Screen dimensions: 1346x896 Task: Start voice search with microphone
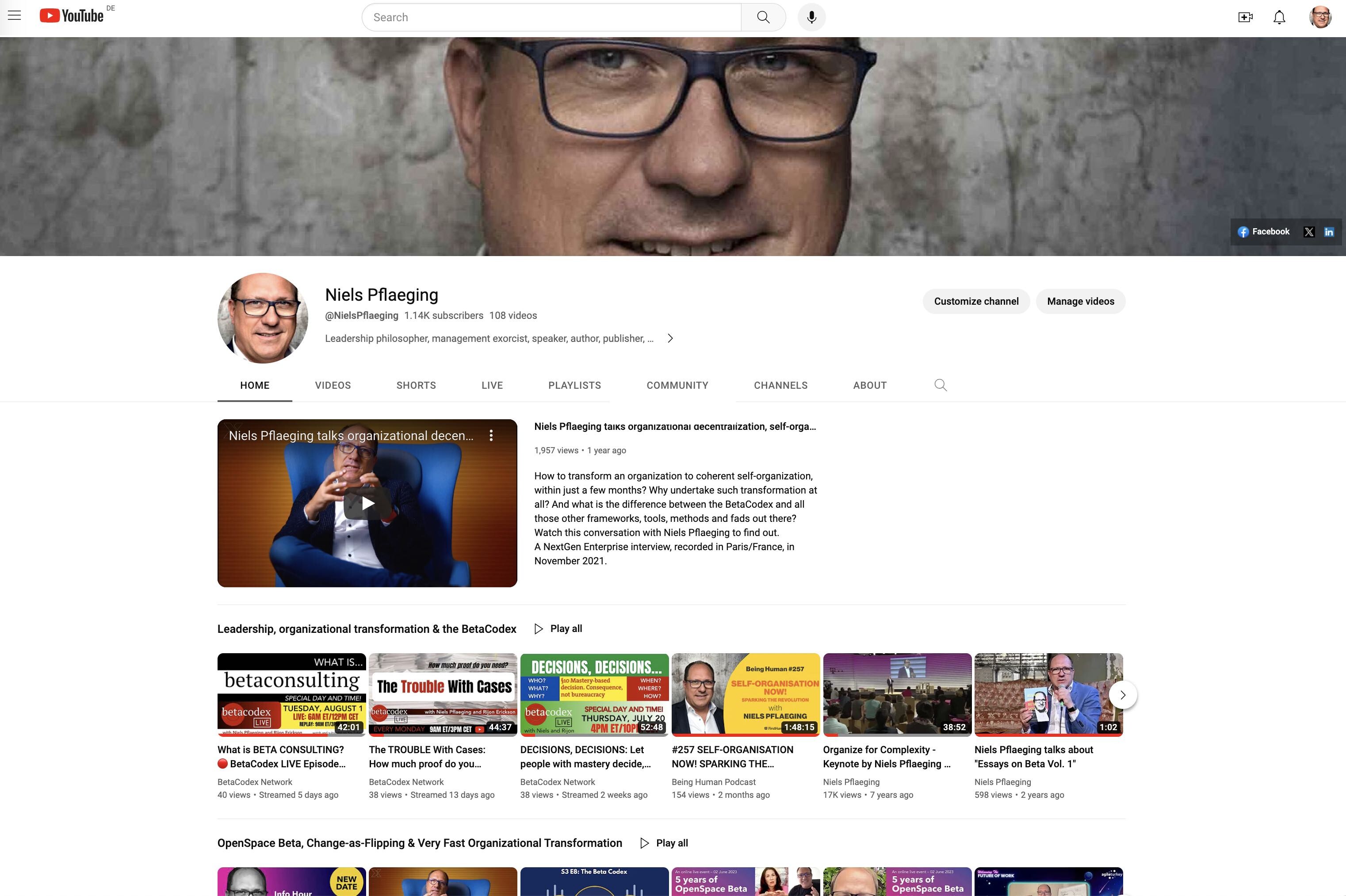coord(811,17)
